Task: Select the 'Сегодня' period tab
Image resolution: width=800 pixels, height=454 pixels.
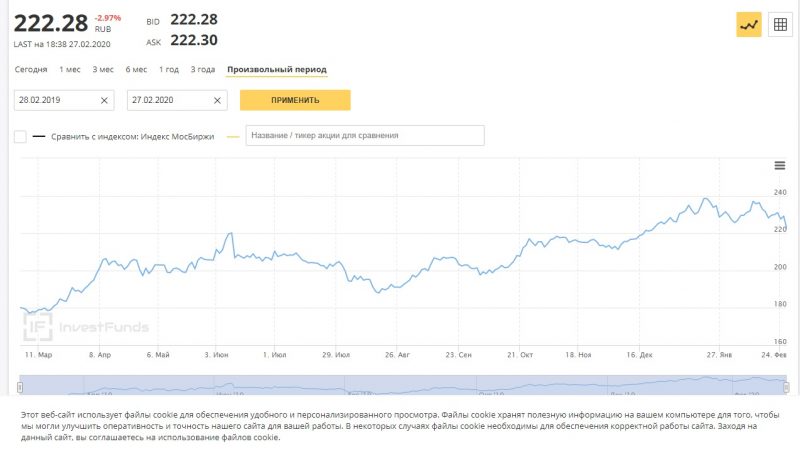Action: [31, 69]
